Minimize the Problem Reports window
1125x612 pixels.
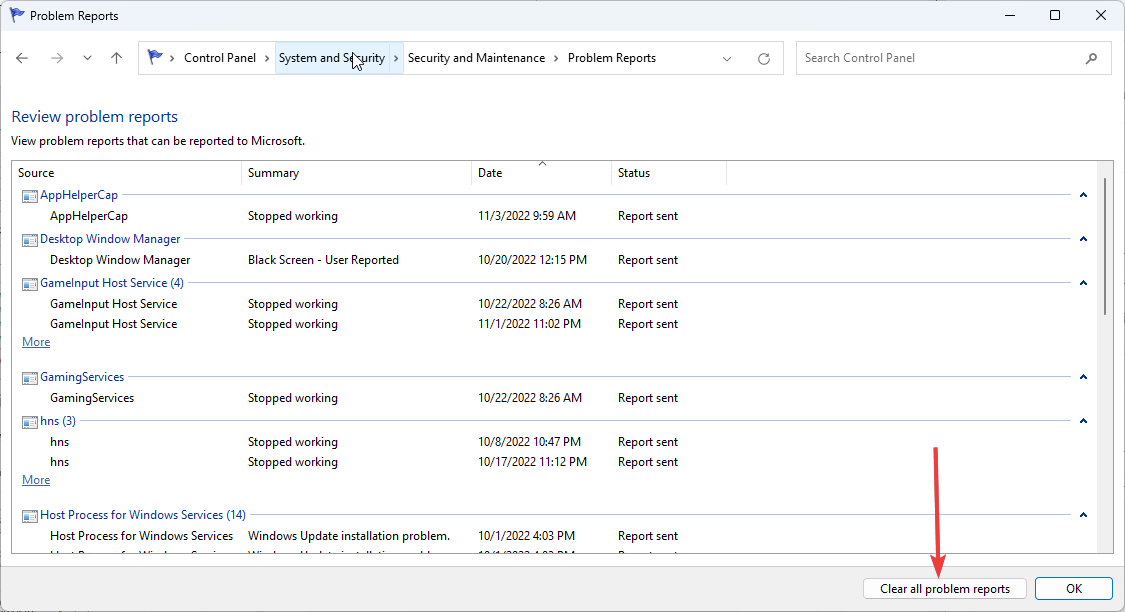(x=1009, y=15)
